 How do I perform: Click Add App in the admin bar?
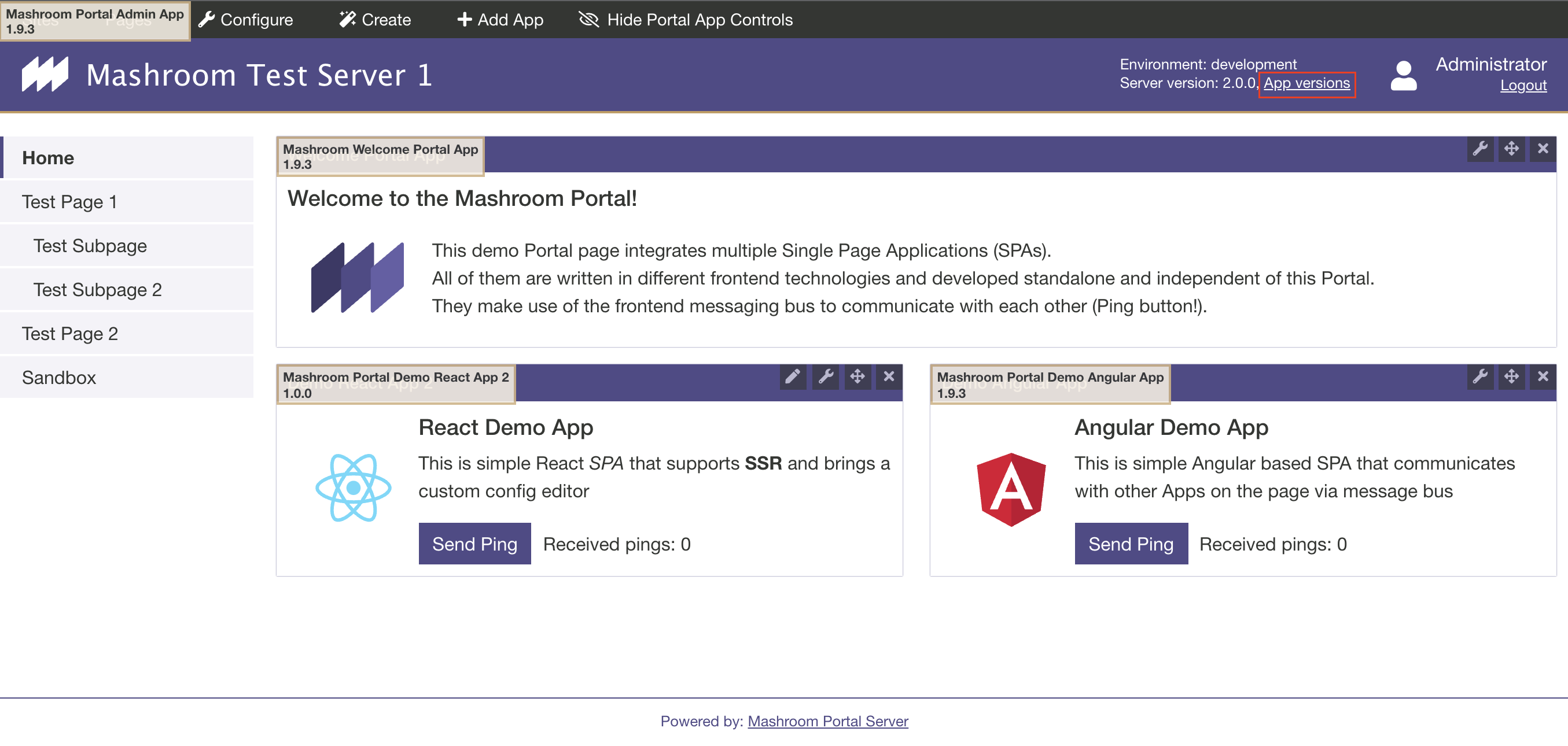pyautogui.click(x=500, y=20)
